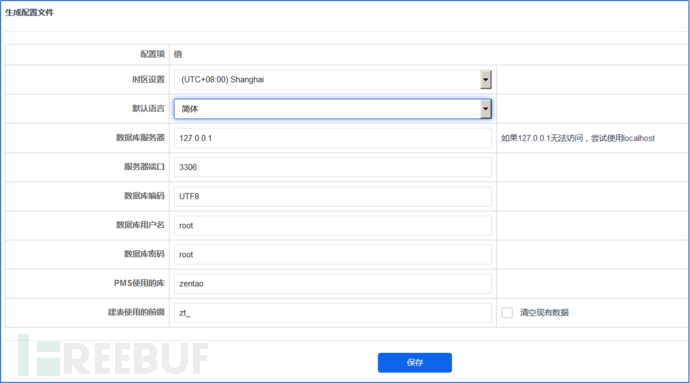This screenshot has height=383, width=690.
Task: Focus the 数据库用户名 input field
Action: click(x=333, y=225)
